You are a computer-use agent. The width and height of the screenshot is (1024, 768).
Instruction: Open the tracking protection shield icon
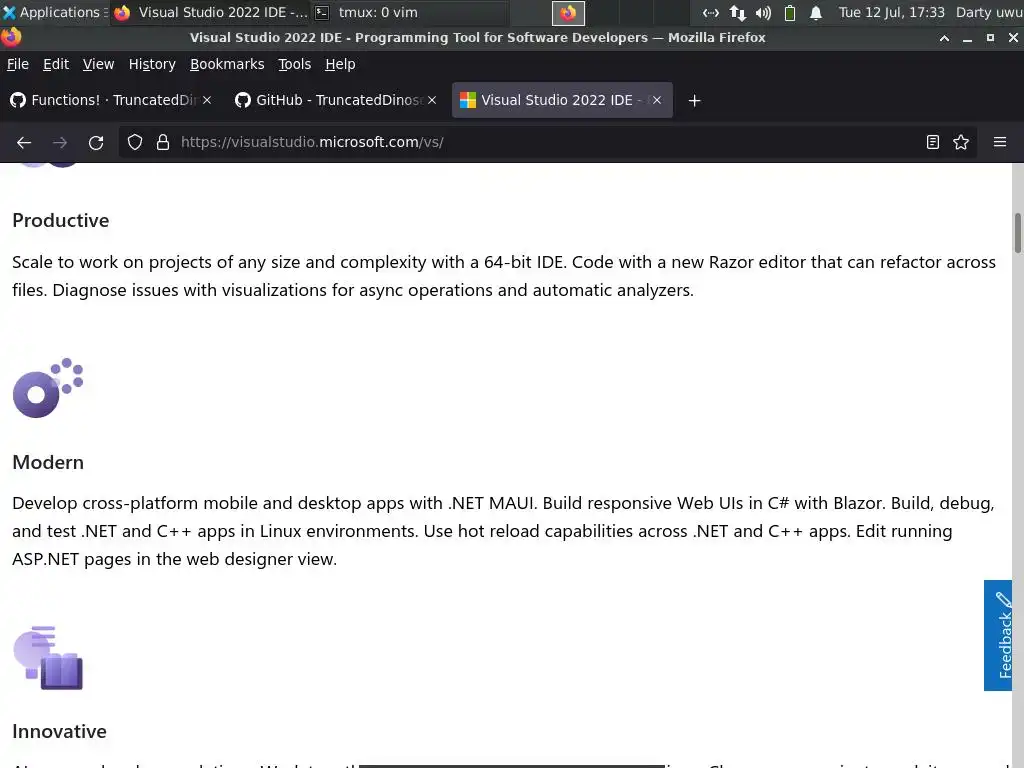pos(135,142)
